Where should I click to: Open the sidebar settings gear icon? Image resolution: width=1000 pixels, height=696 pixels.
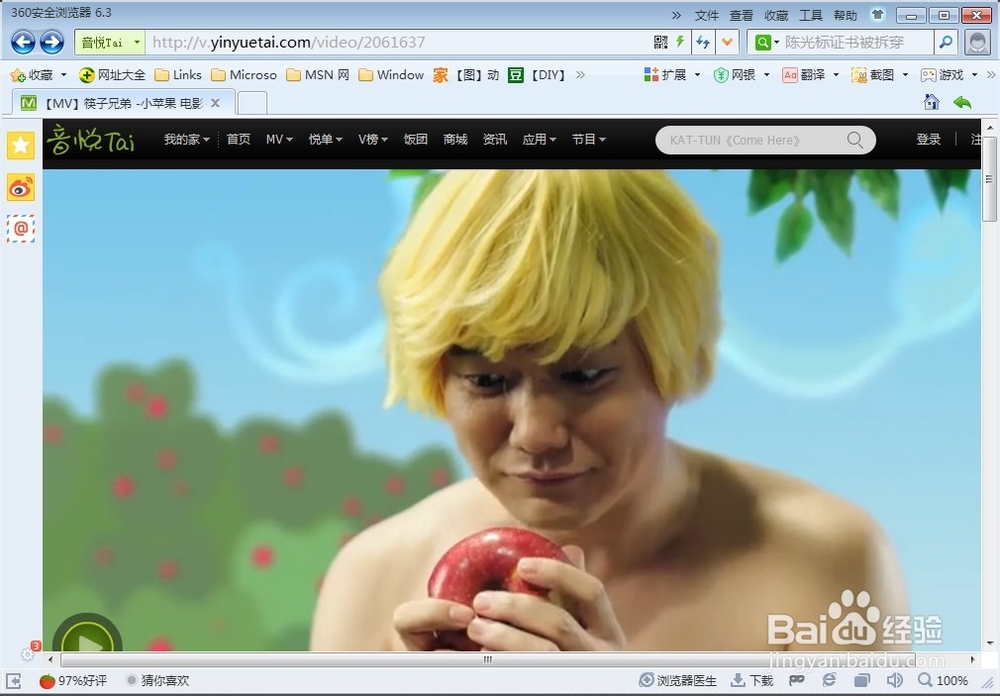pyautogui.click(x=27, y=654)
